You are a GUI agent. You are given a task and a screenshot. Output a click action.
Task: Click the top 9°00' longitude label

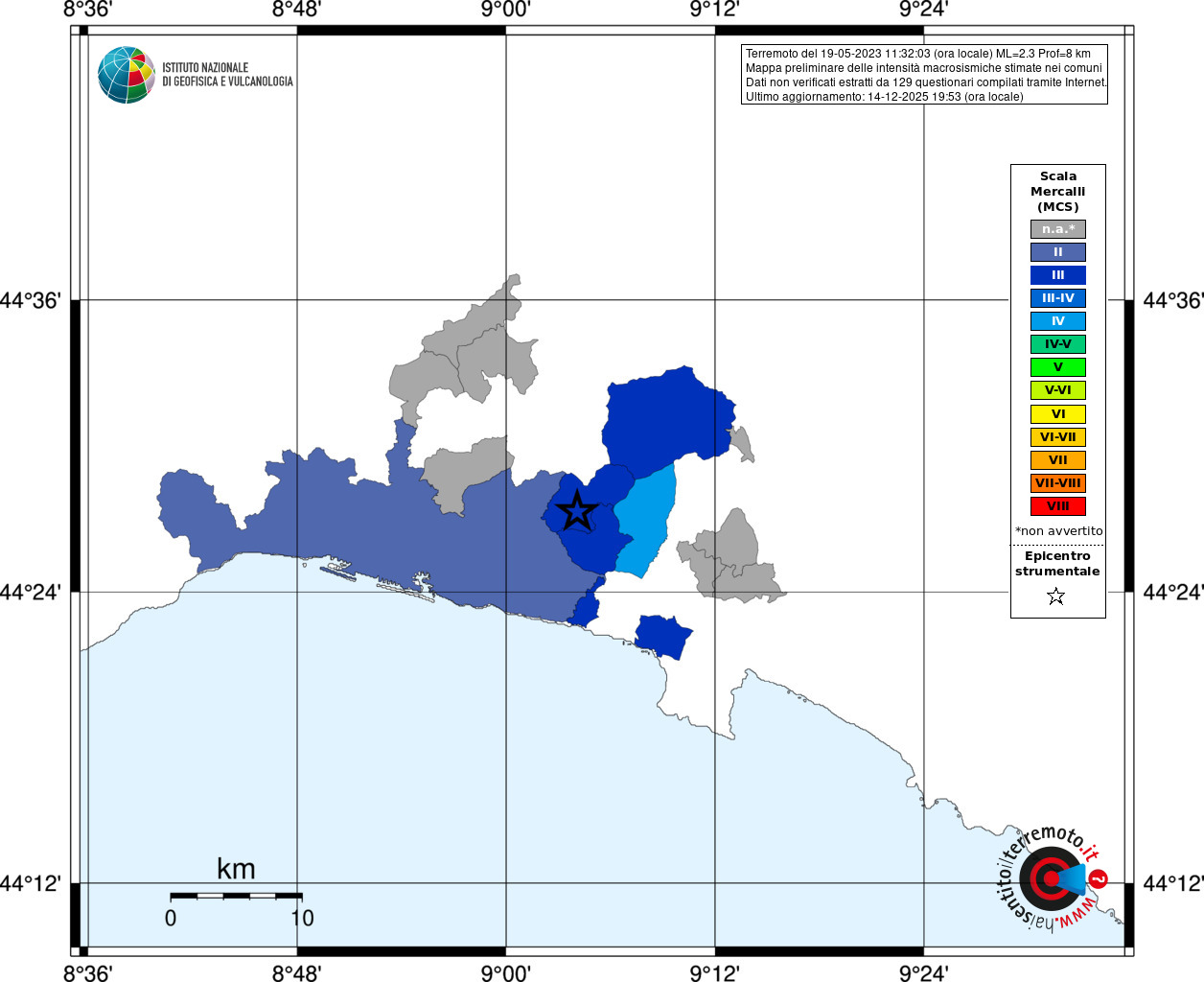click(x=505, y=10)
